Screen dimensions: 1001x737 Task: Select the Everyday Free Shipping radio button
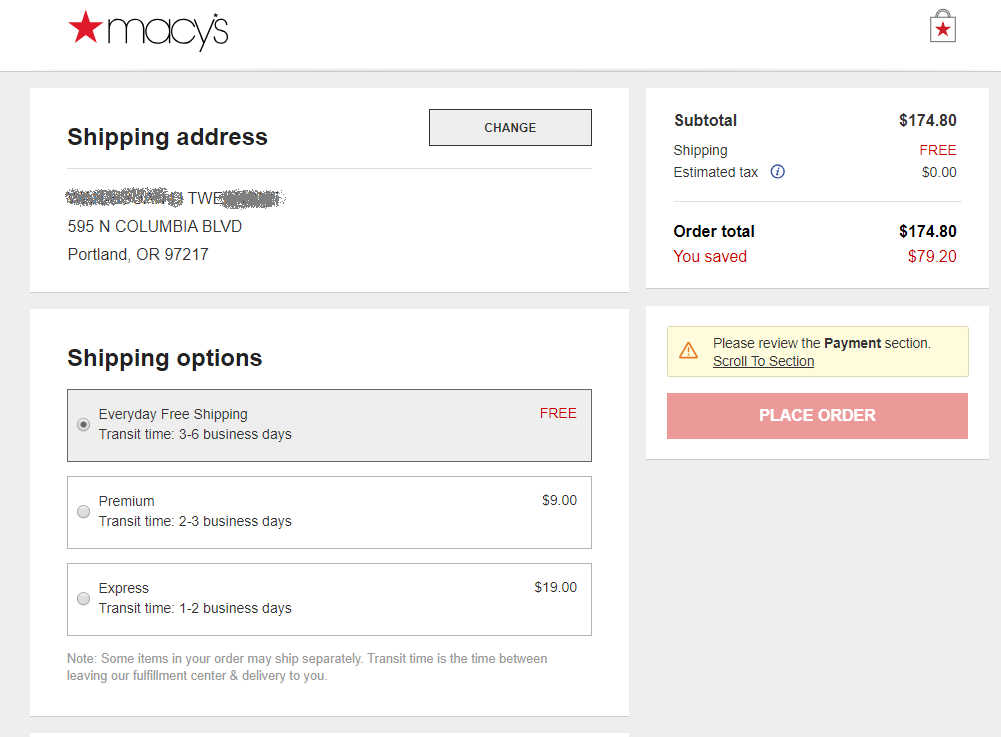(84, 424)
